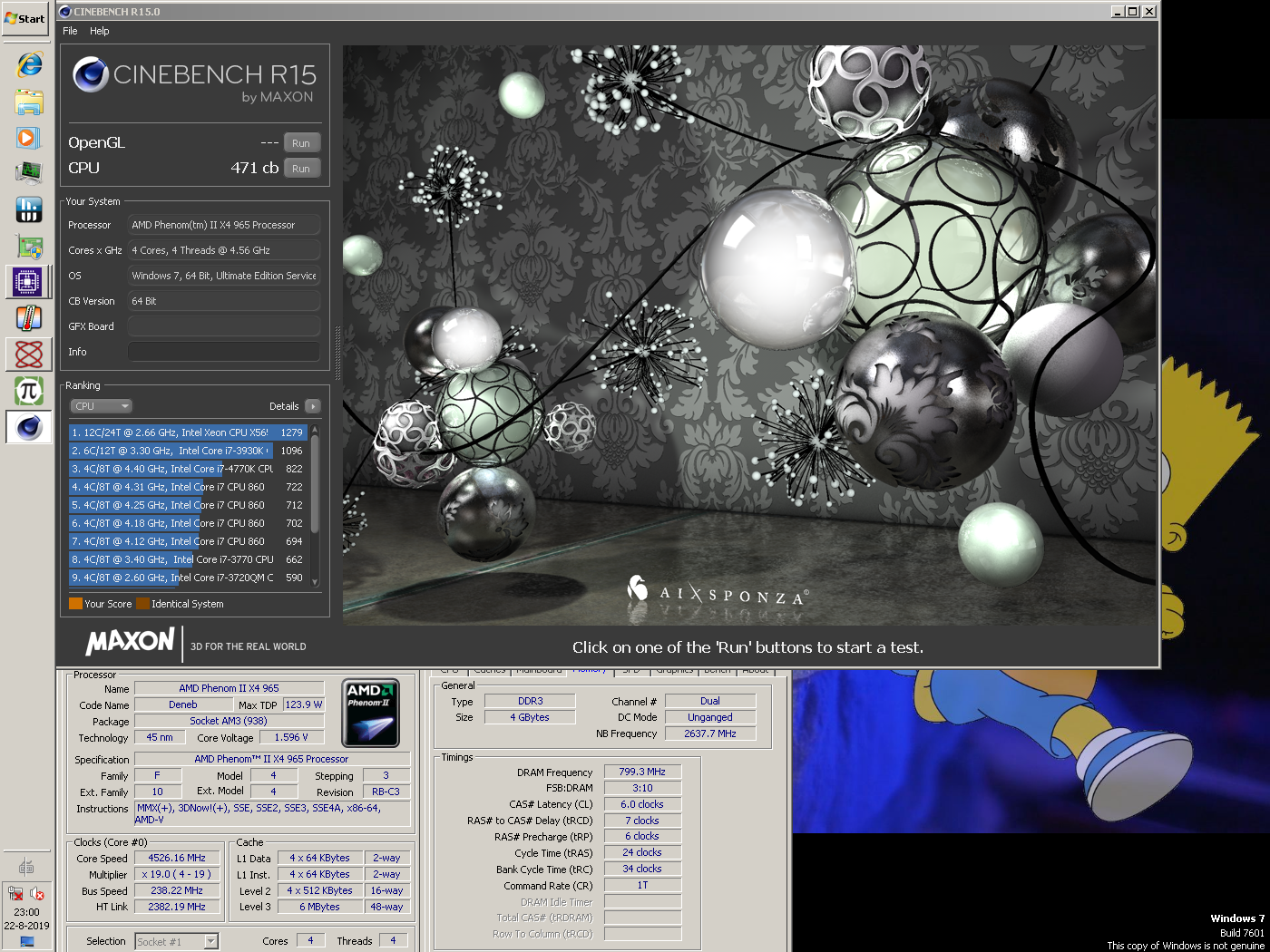The width and height of the screenshot is (1270, 952).
Task: Click the tray icon above the network icon
Action: [26, 867]
